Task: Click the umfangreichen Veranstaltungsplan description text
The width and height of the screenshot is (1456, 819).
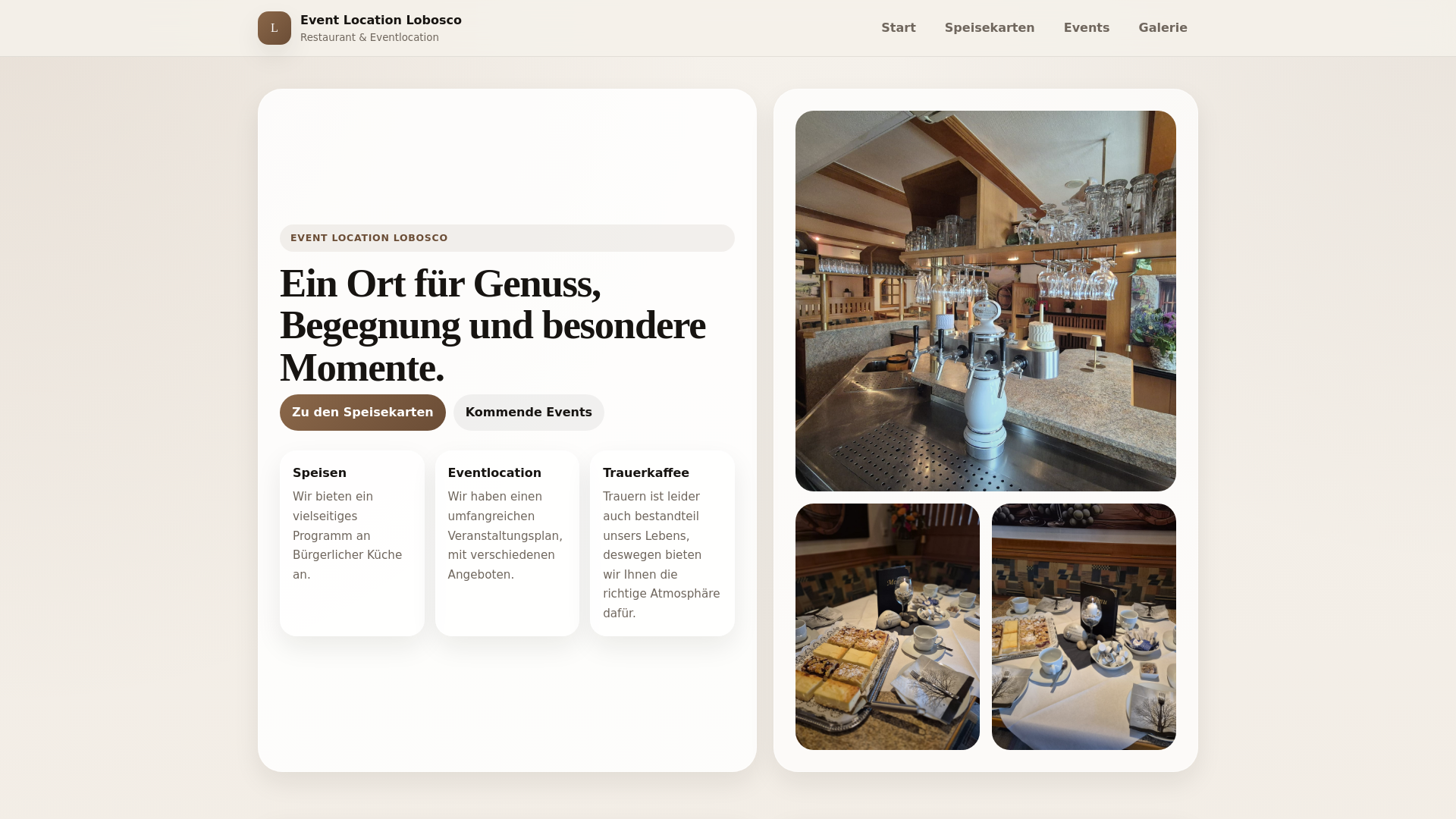Action: (x=505, y=535)
